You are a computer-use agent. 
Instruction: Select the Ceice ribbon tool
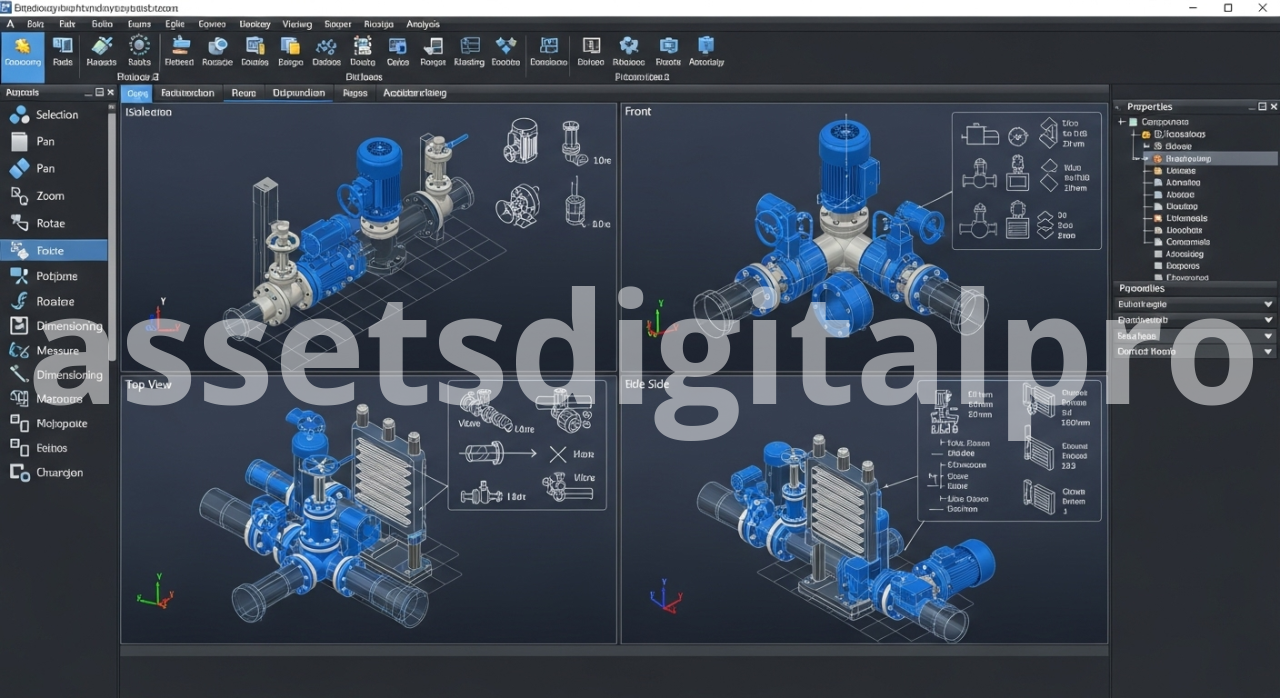[398, 52]
